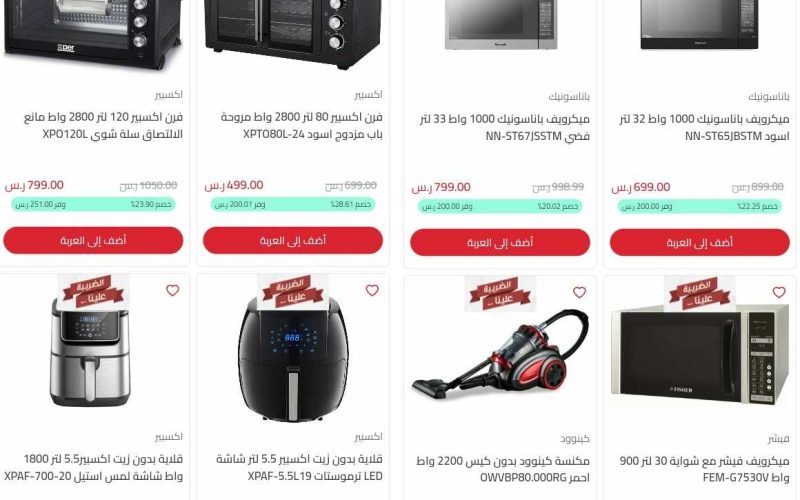Viewport: 800px width, 500px height.
Task: View stainless steel Xper air fryer image
Action: pos(90,352)
